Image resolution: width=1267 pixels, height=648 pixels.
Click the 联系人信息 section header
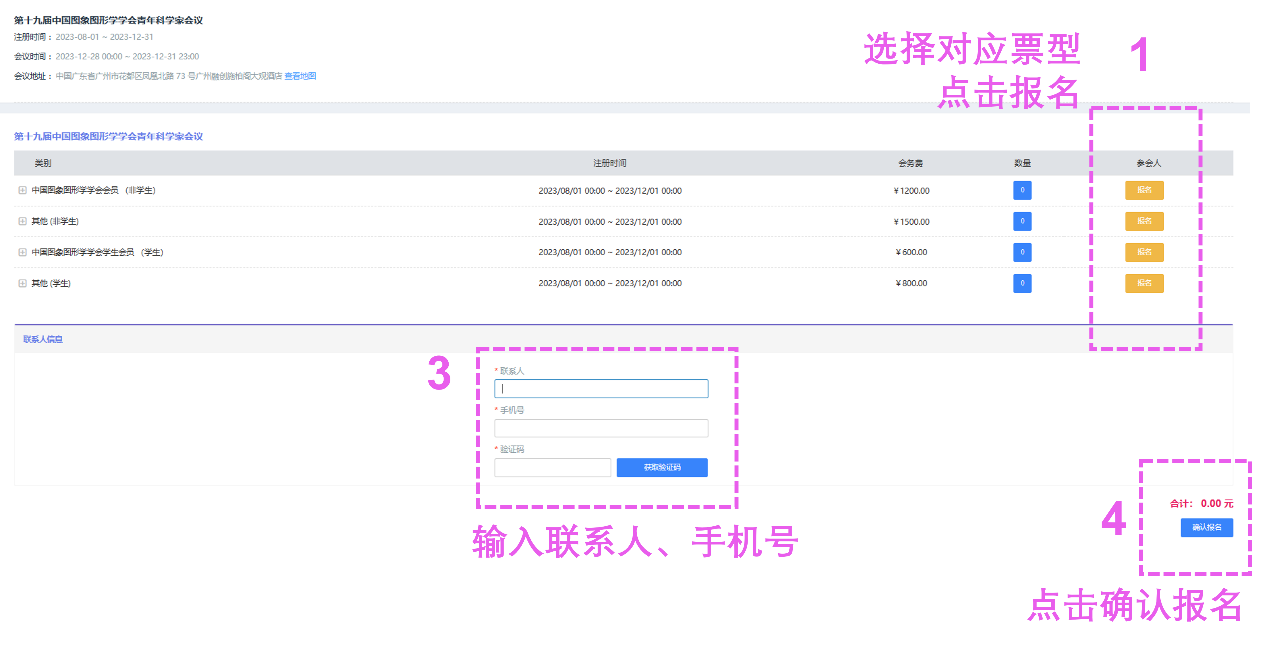(43, 339)
